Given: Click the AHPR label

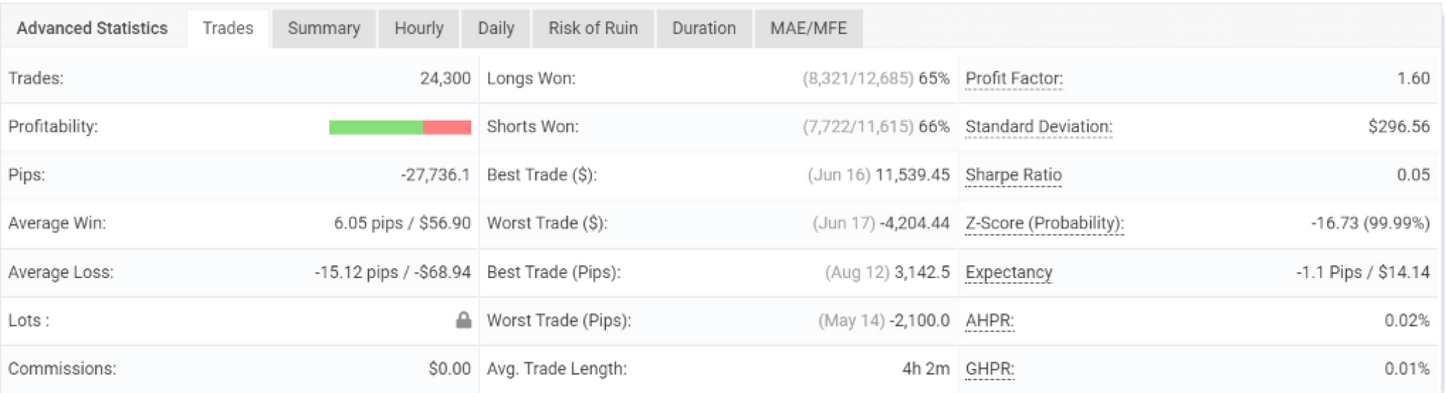Looking at the screenshot, I should coord(990,320).
